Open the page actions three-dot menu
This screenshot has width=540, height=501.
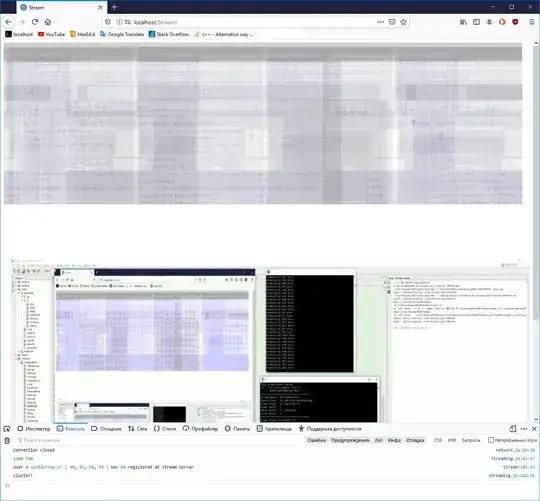(381, 22)
